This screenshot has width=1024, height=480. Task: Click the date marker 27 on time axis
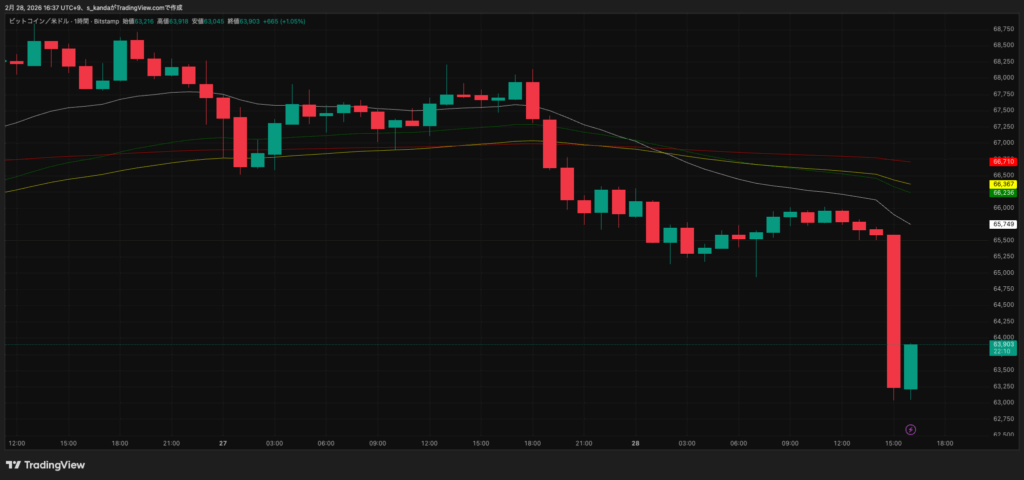click(223, 442)
